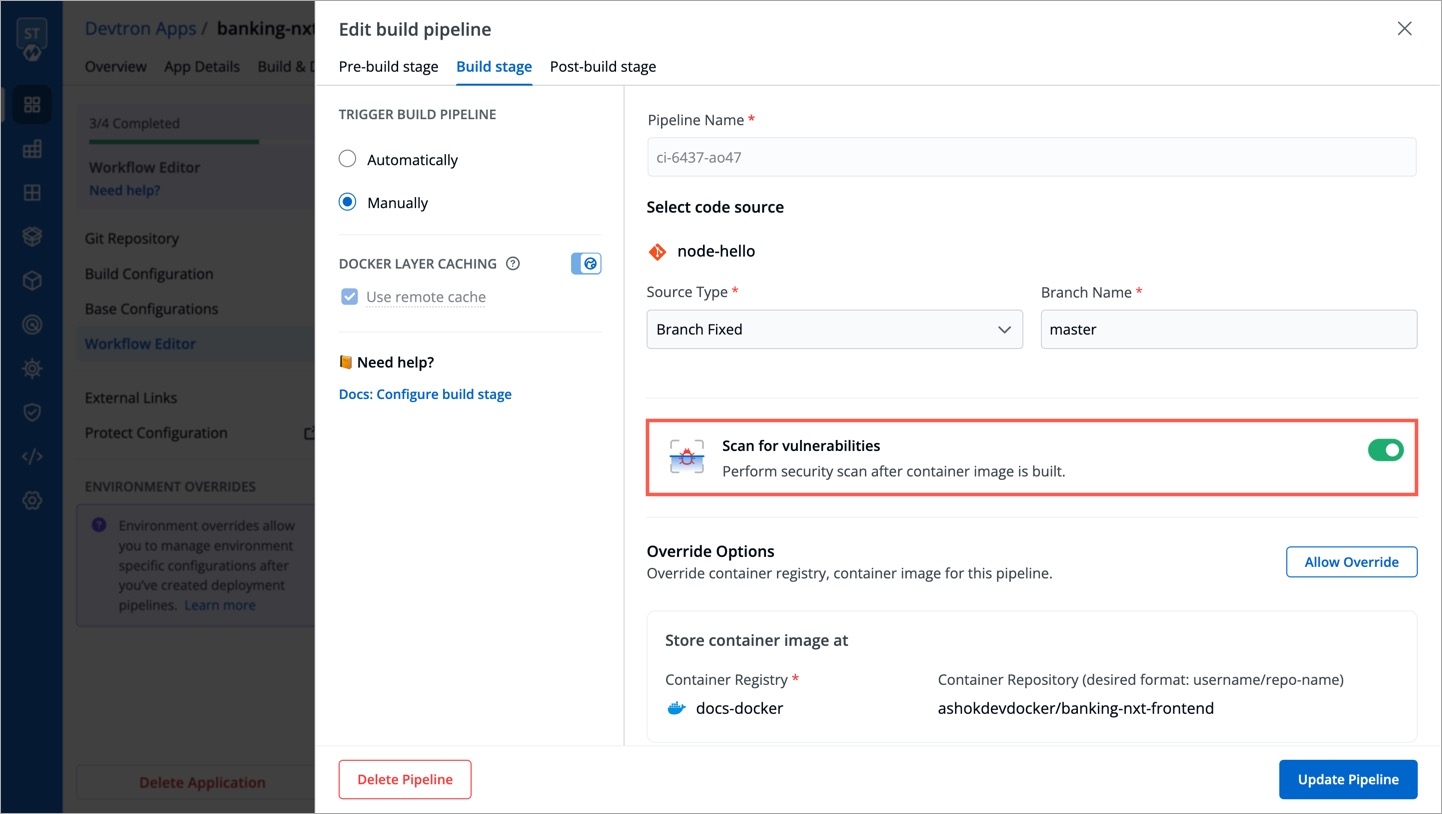The height and width of the screenshot is (814, 1442).
Task: Click the Docker Layer Caching help icon
Action: pyautogui.click(x=513, y=264)
